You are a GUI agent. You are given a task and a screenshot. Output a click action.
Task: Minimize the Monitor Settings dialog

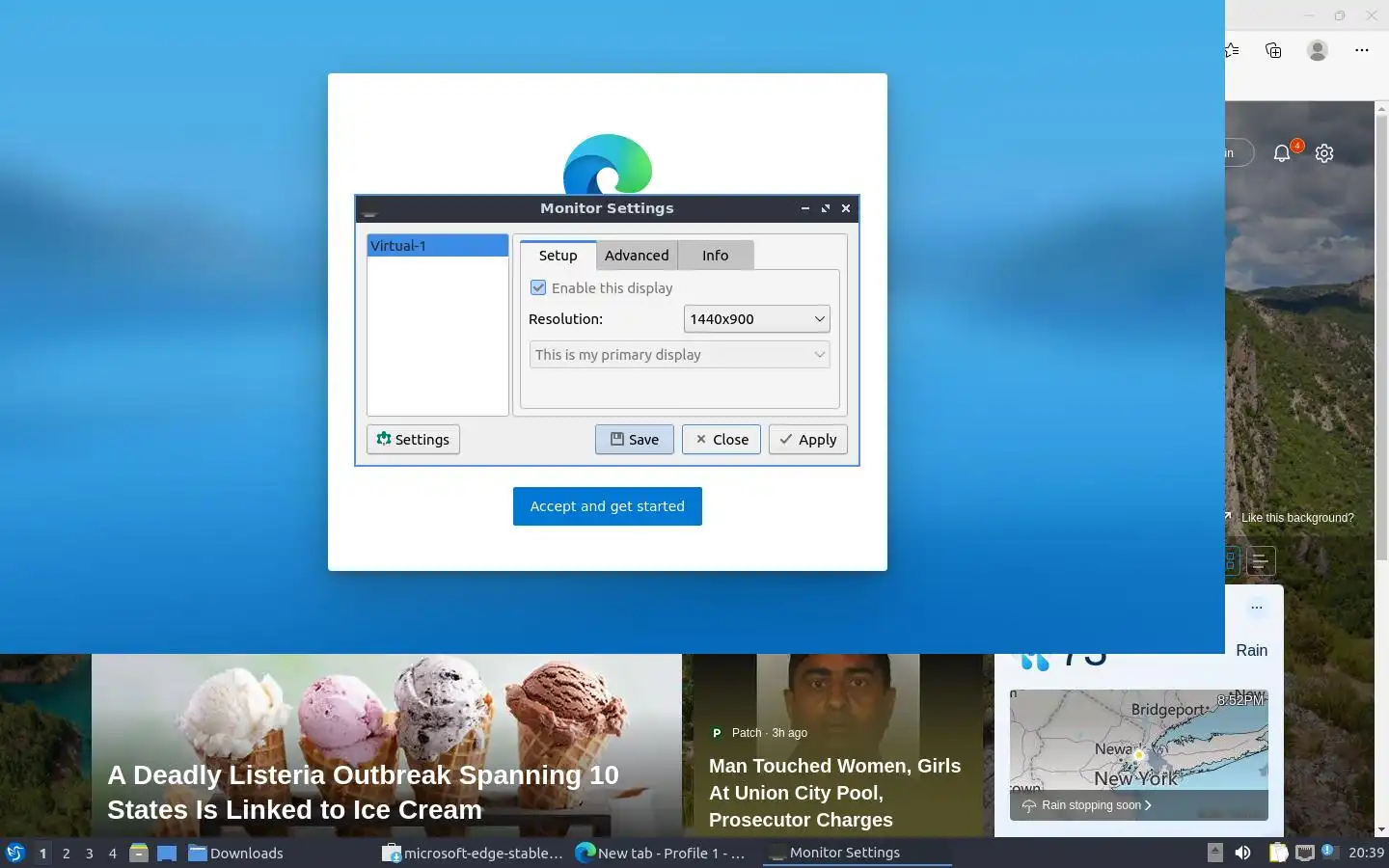[x=805, y=208]
